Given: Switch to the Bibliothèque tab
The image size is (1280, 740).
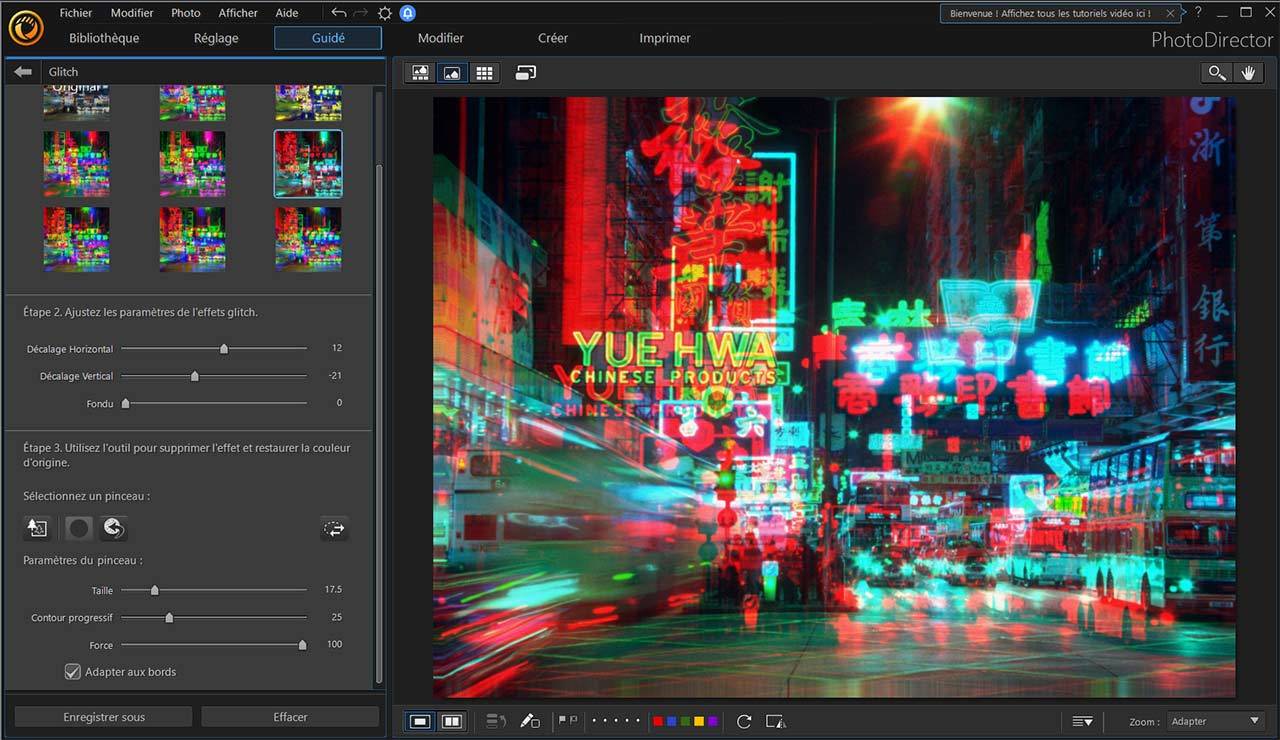Looking at the screenshot, I should [104, 38].
